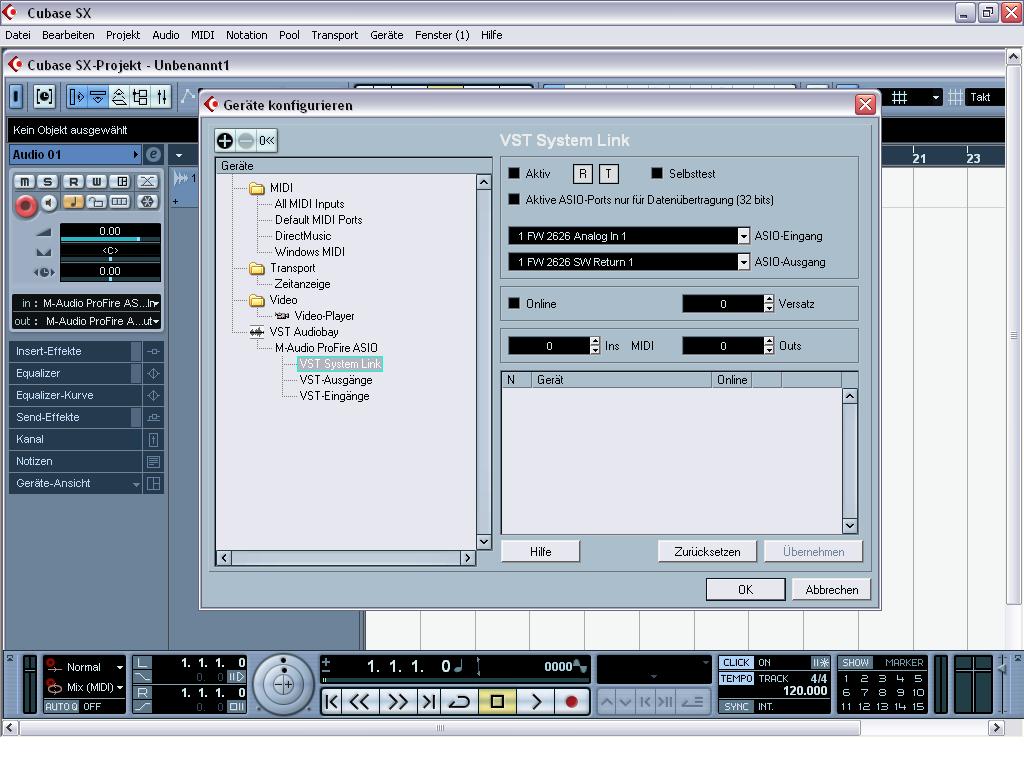Open the track output routing dropdown
1024x768 pixels.
[86, 321]
